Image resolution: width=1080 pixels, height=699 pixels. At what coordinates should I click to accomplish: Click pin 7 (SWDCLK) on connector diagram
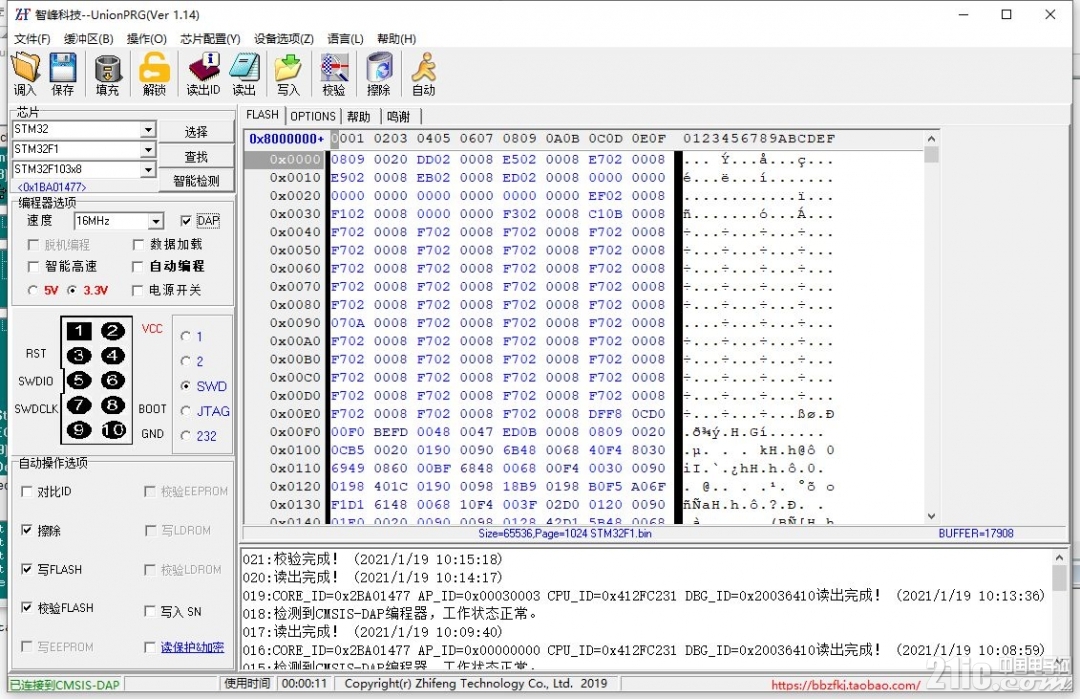pyautogui.click(x=79, y=406)
